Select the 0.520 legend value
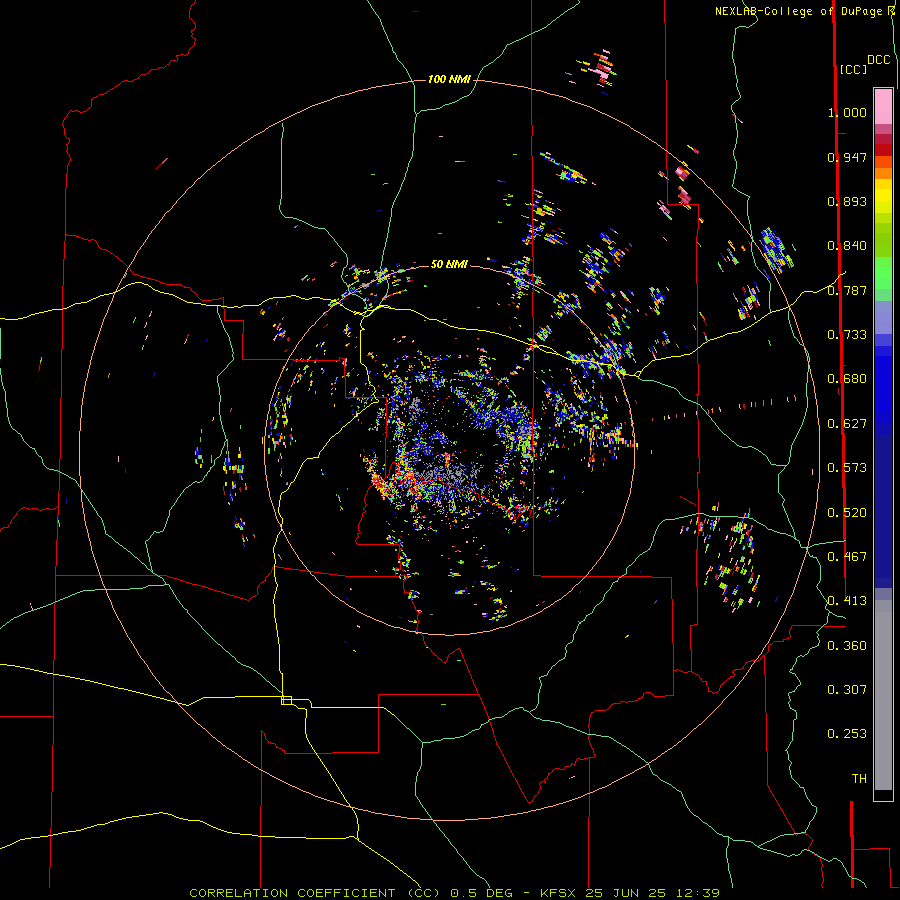 [847, 513]
